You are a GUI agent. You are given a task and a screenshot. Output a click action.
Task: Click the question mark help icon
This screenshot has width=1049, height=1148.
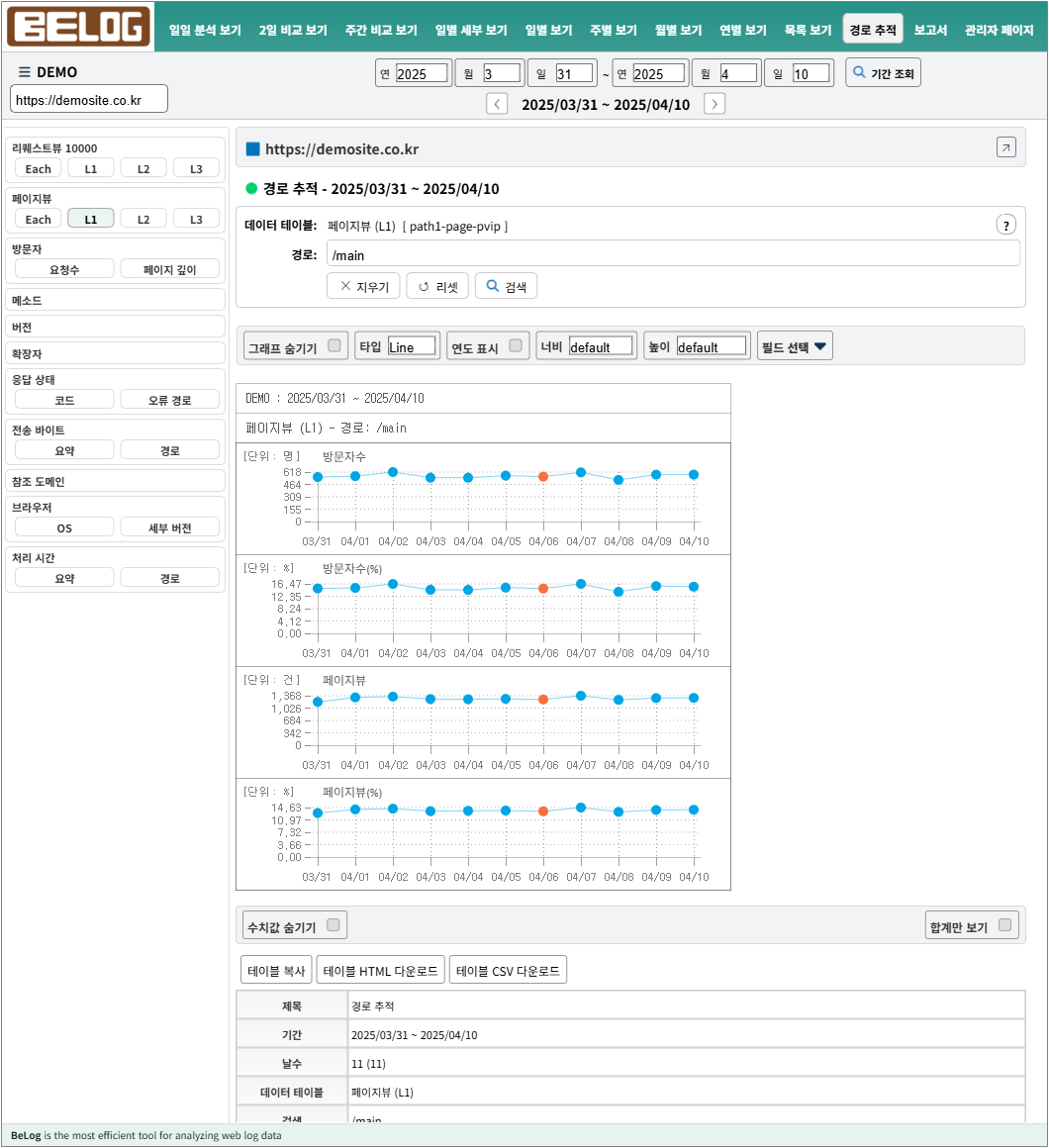click(1005, 226)
